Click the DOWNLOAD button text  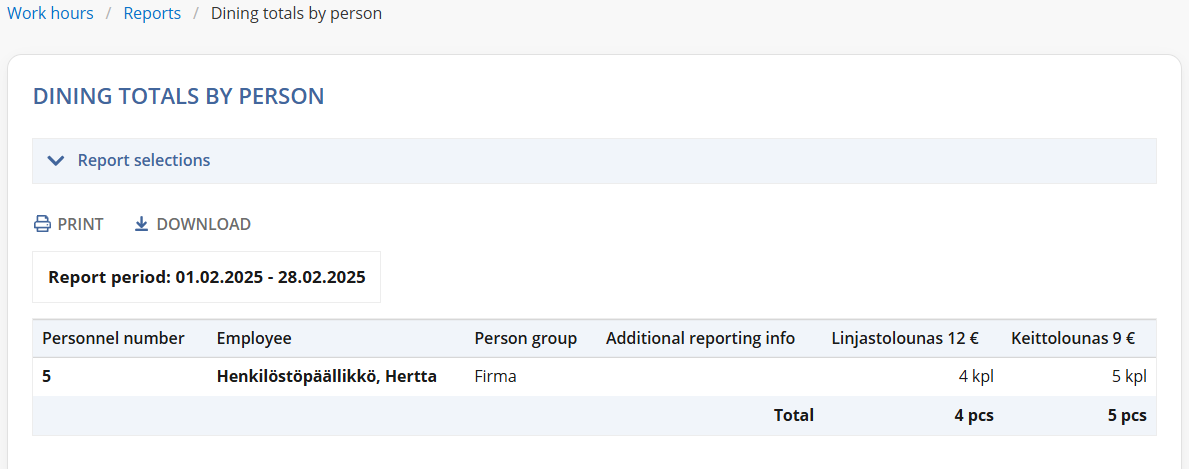203,225
